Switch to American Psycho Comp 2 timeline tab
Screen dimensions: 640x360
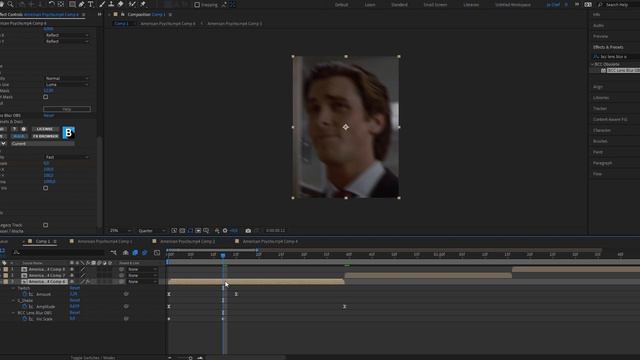point(187,242)
